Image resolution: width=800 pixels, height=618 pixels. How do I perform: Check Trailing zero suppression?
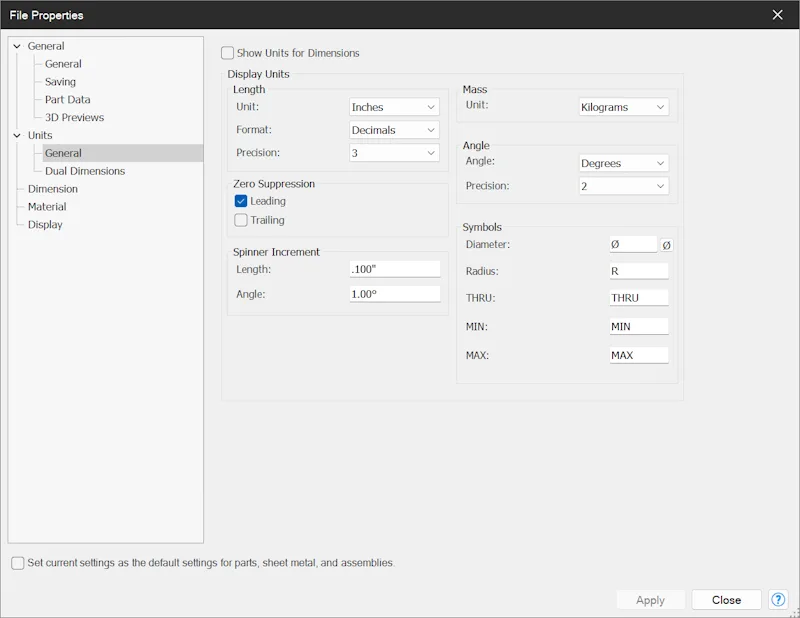241,220
